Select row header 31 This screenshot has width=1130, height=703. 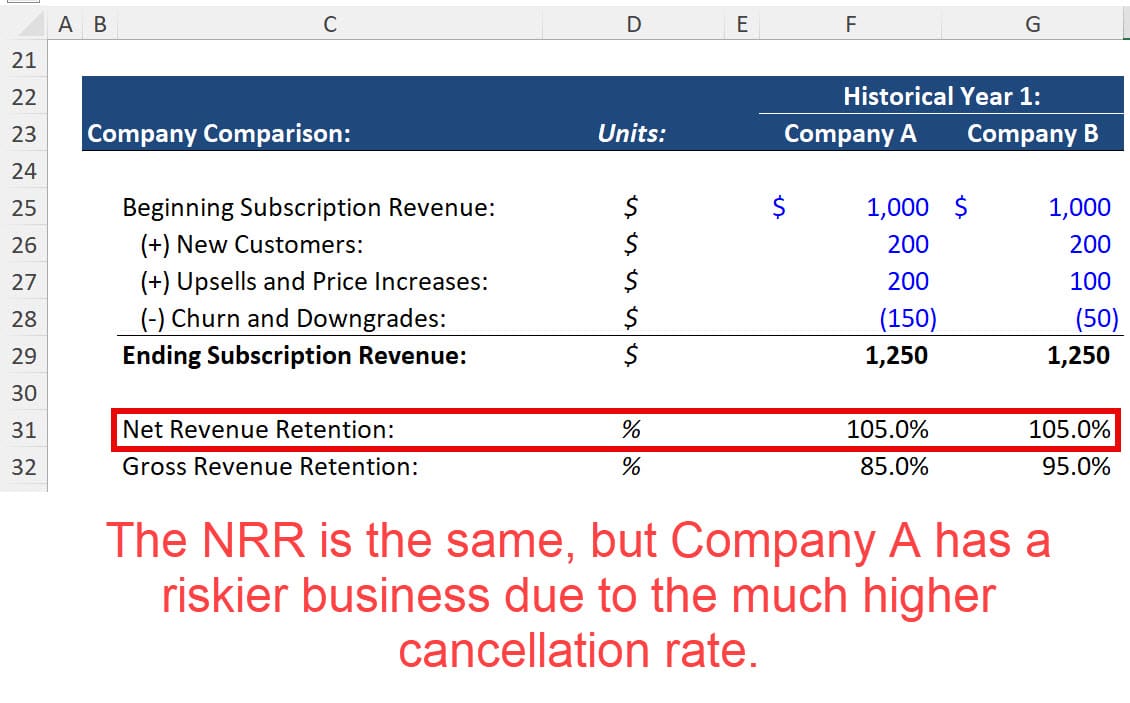pyautogui.click(x=23, y=430)
